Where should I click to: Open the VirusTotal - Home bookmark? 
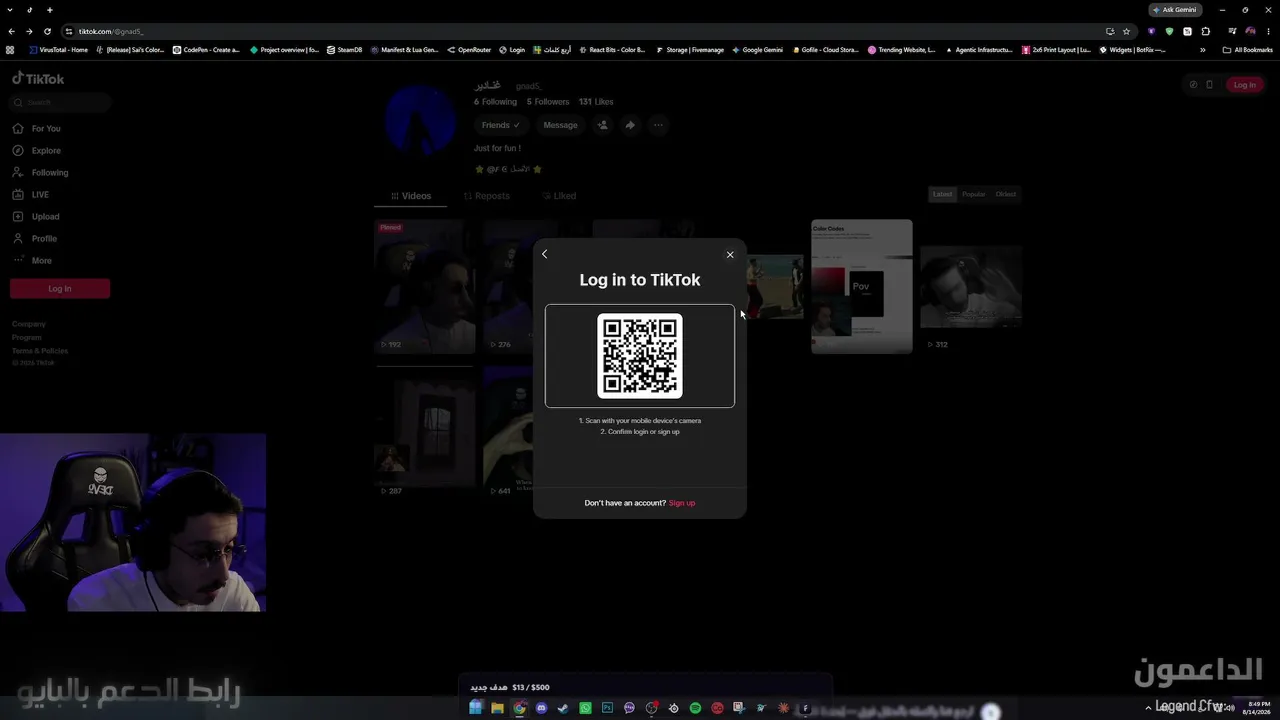pyautogui.click(x=58, y=50)
